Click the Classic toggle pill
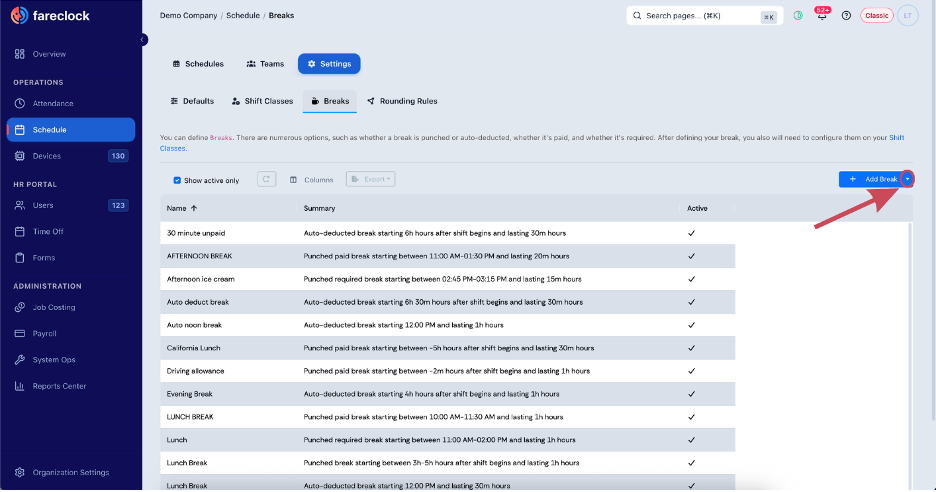936x492 pixels. tap(876, 16)
